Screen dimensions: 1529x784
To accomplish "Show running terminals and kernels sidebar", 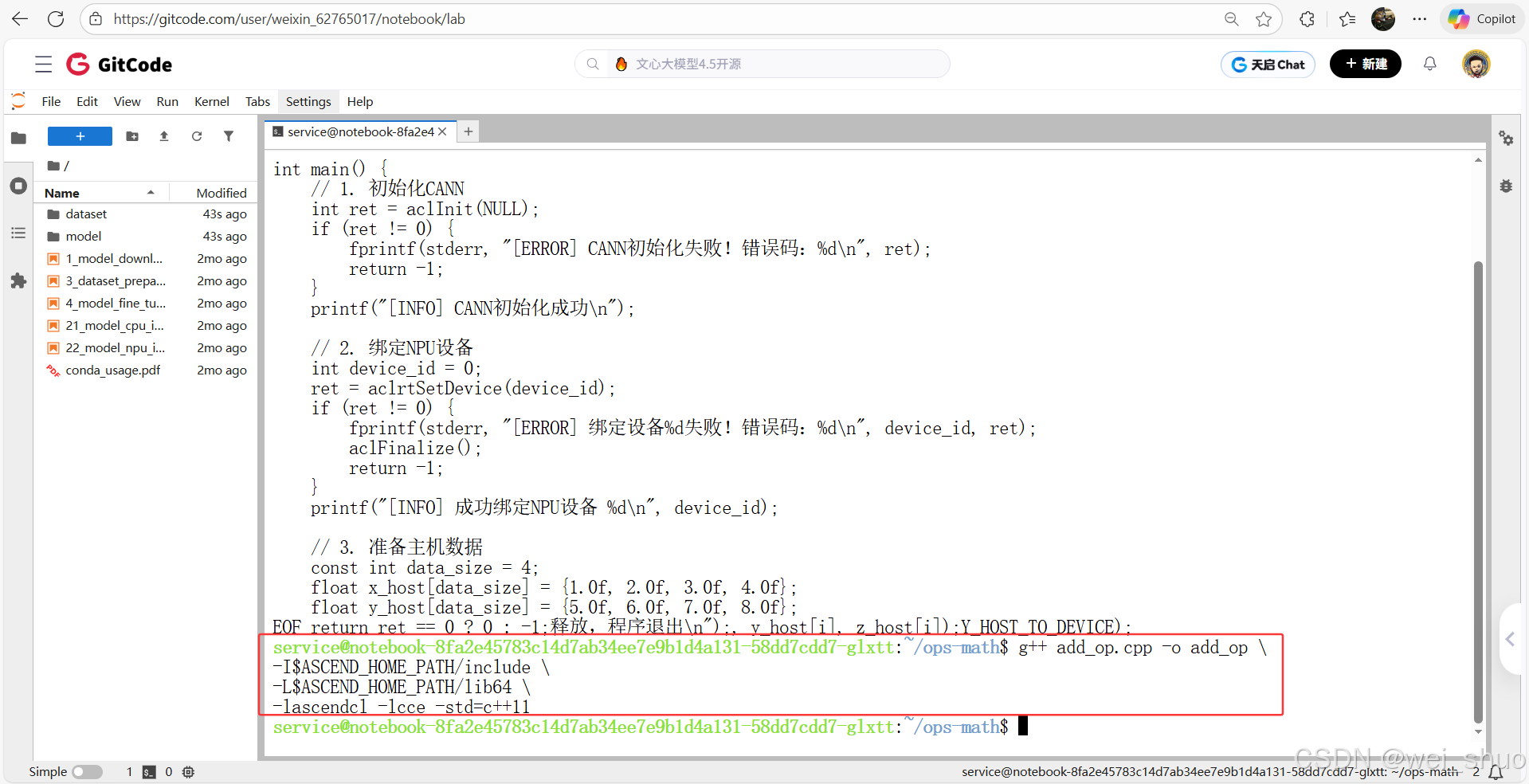I will pyautogui.click(x=18, y=186).
